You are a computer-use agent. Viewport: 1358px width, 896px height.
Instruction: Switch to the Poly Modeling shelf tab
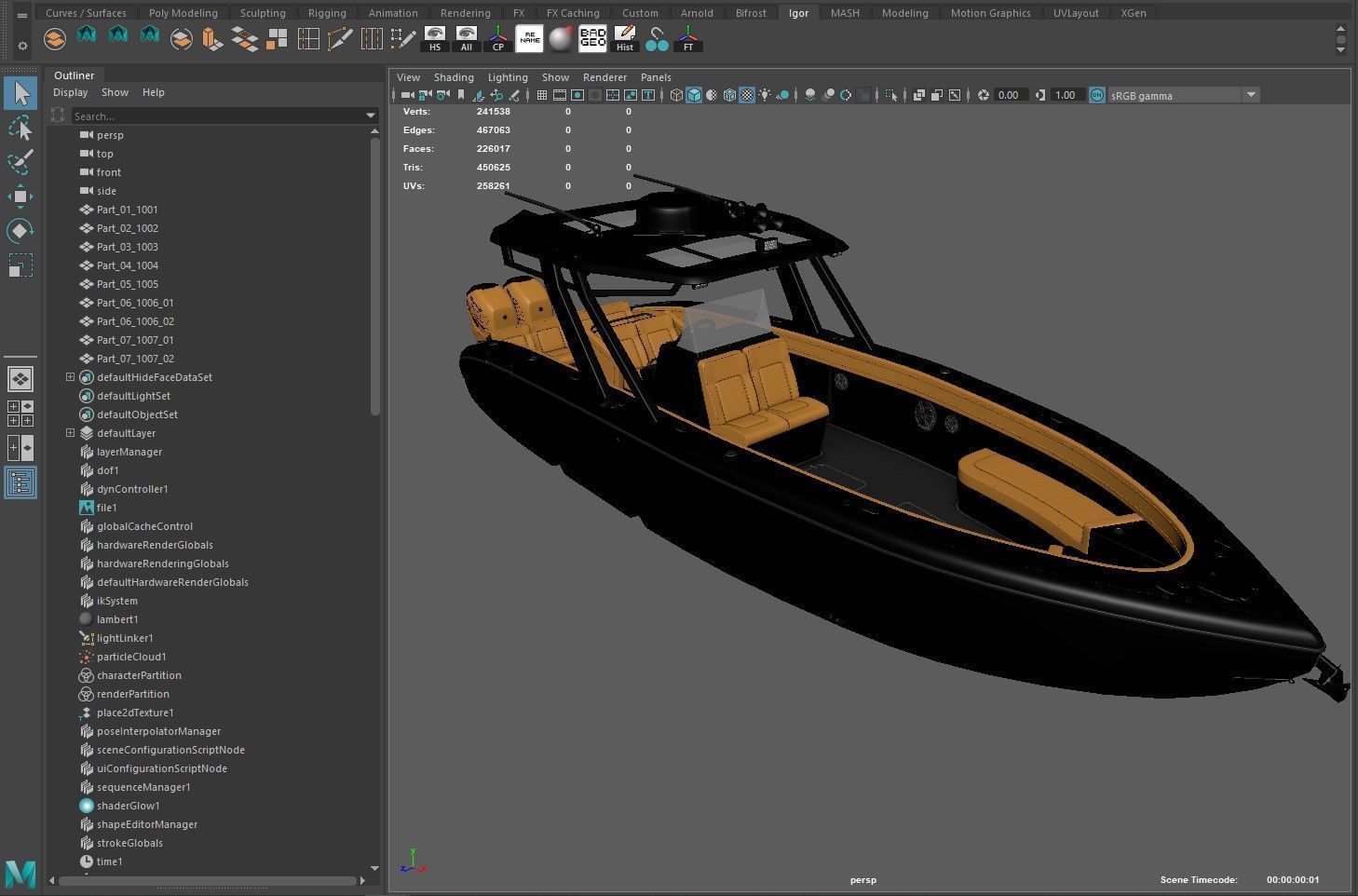(183, 13)
